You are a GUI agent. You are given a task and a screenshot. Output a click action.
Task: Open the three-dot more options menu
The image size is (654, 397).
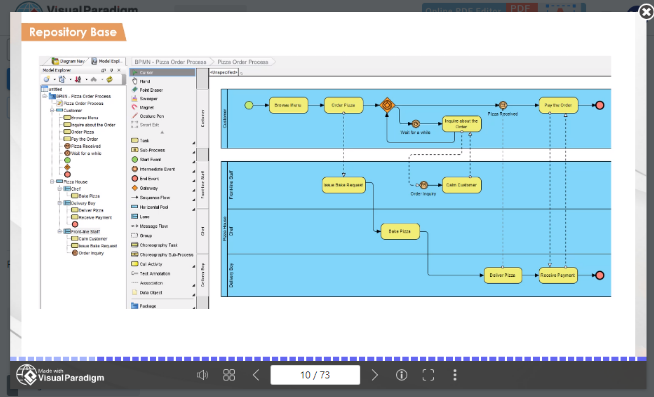coord(455,375)
